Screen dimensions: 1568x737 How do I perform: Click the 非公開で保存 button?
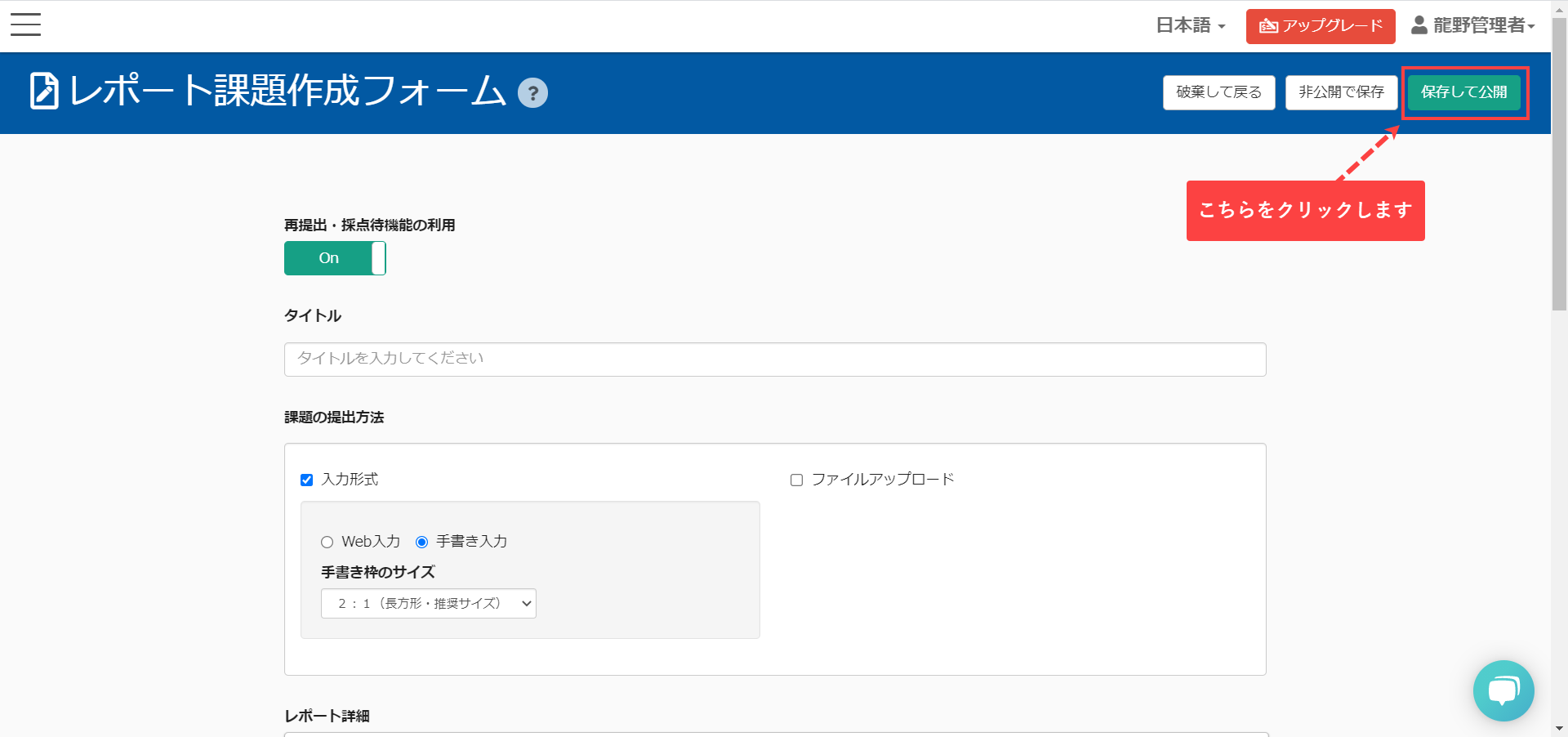click(x=1341, y=92)
